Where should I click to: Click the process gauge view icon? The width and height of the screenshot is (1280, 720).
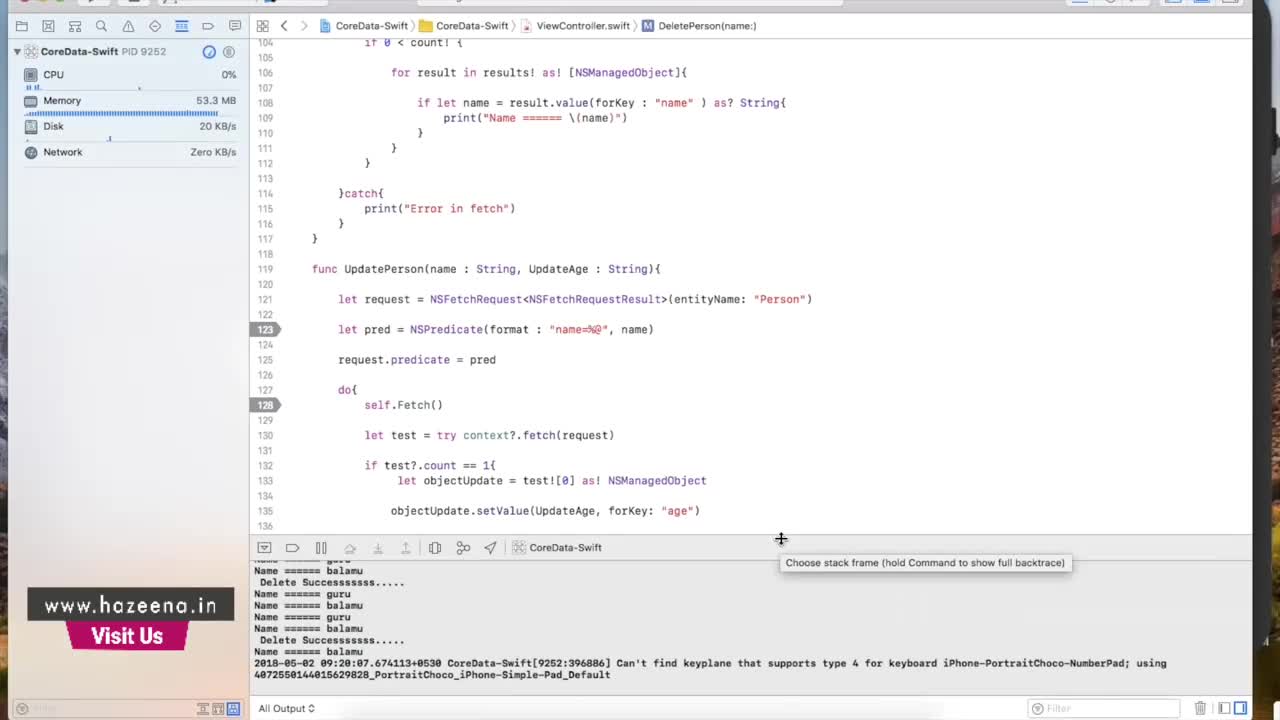click(x=209, y=52)
